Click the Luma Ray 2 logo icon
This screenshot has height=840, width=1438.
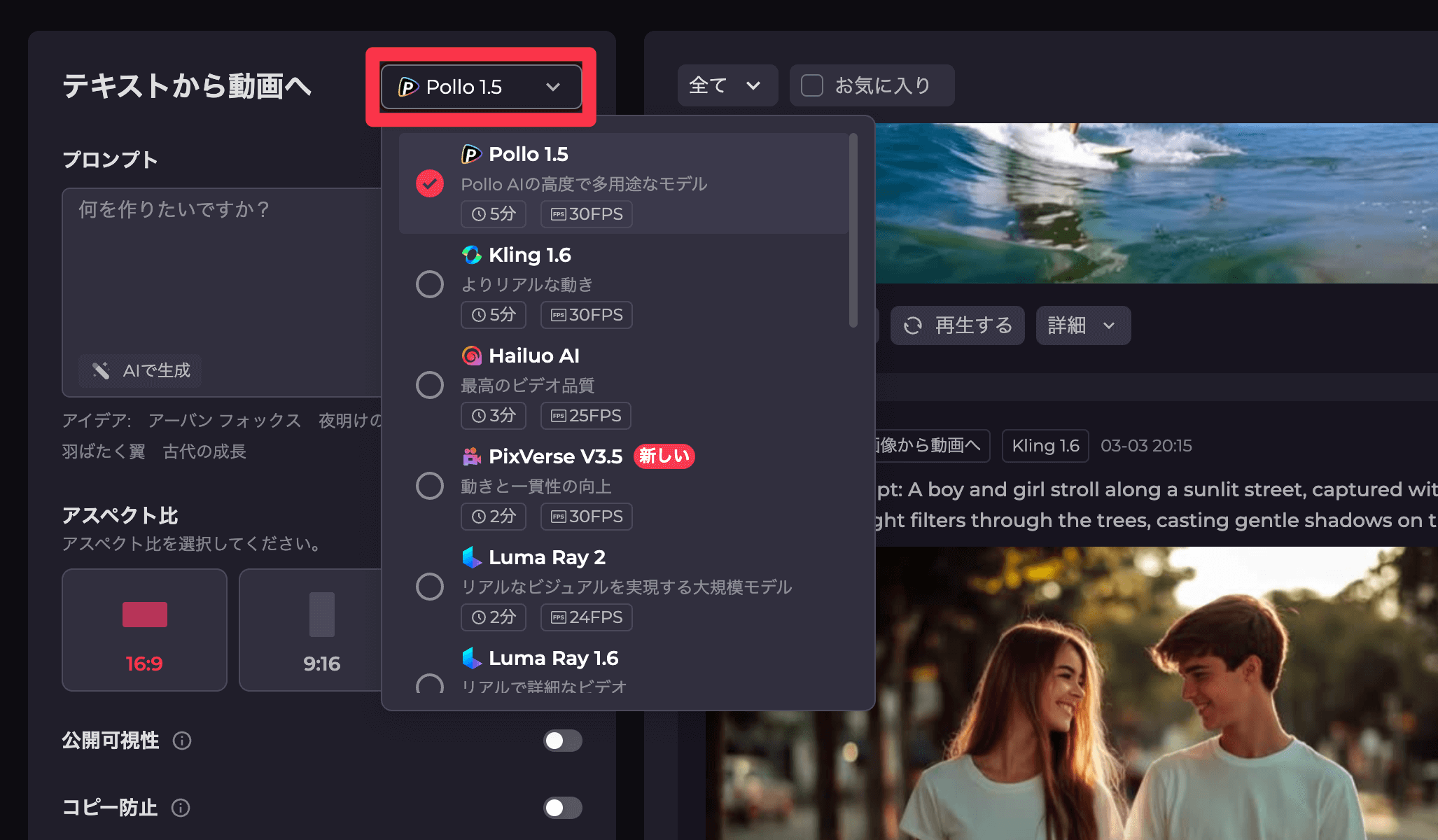coord(471,557)
